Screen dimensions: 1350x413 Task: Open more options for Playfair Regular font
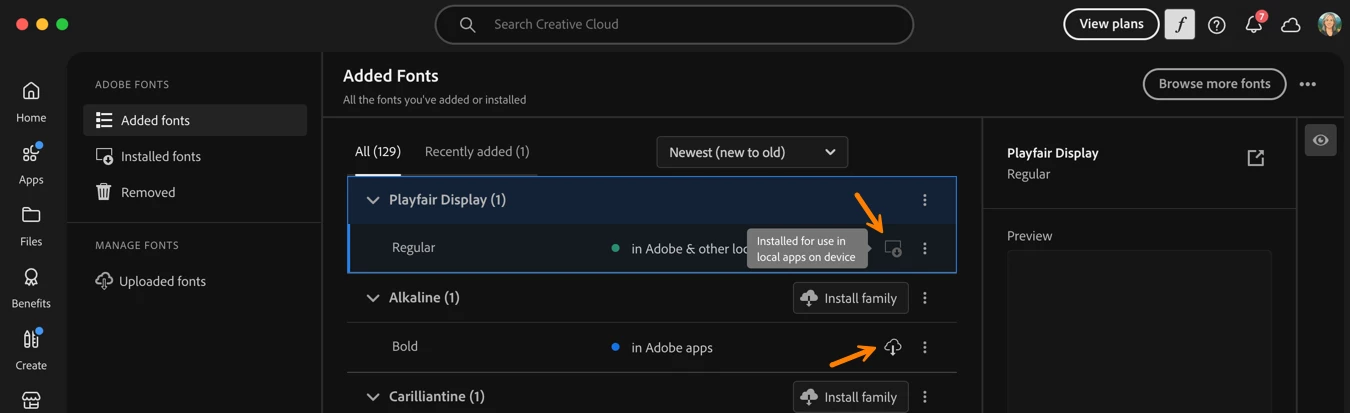[x=925, y=248]
